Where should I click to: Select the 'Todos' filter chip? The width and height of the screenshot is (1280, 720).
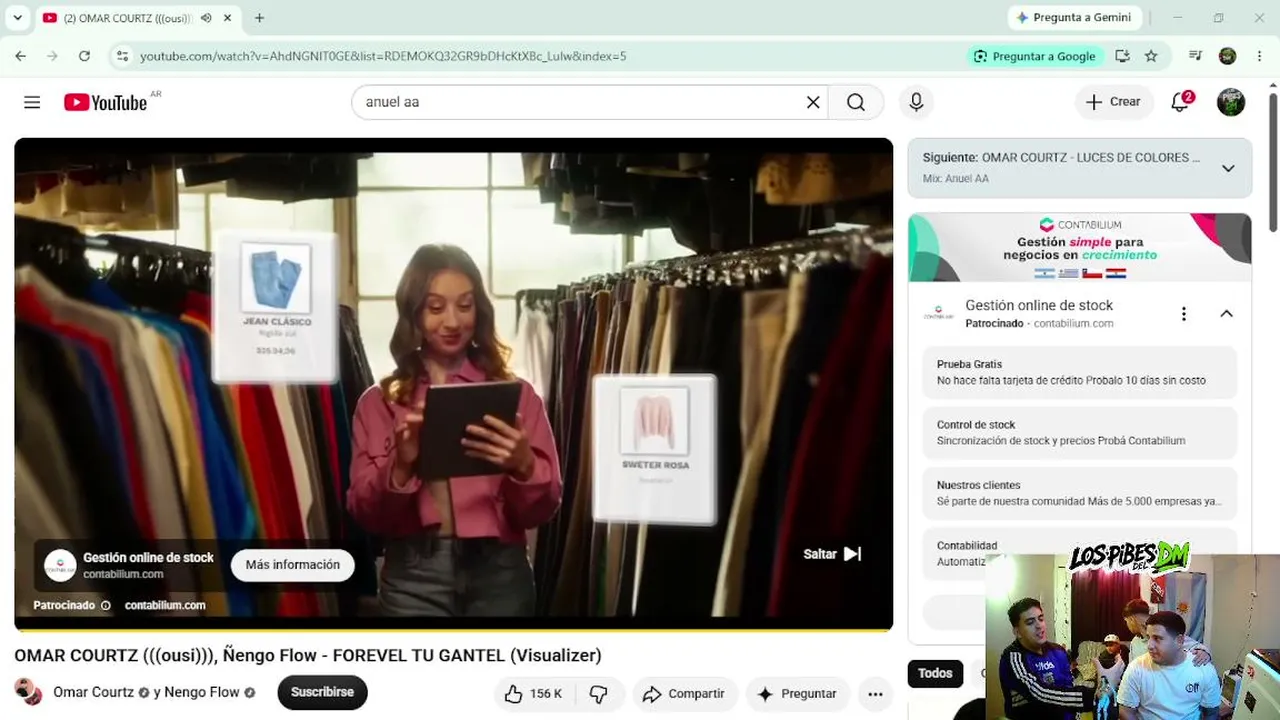[935, 674]
